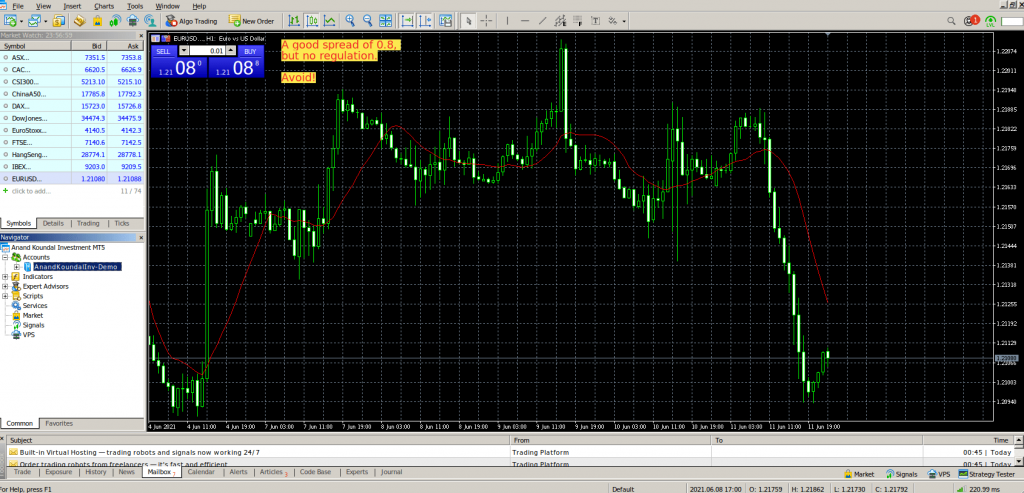Switch chart to bar chart mode
Image resolution: width=1024 pixels, height=493 pixels.
295,22
